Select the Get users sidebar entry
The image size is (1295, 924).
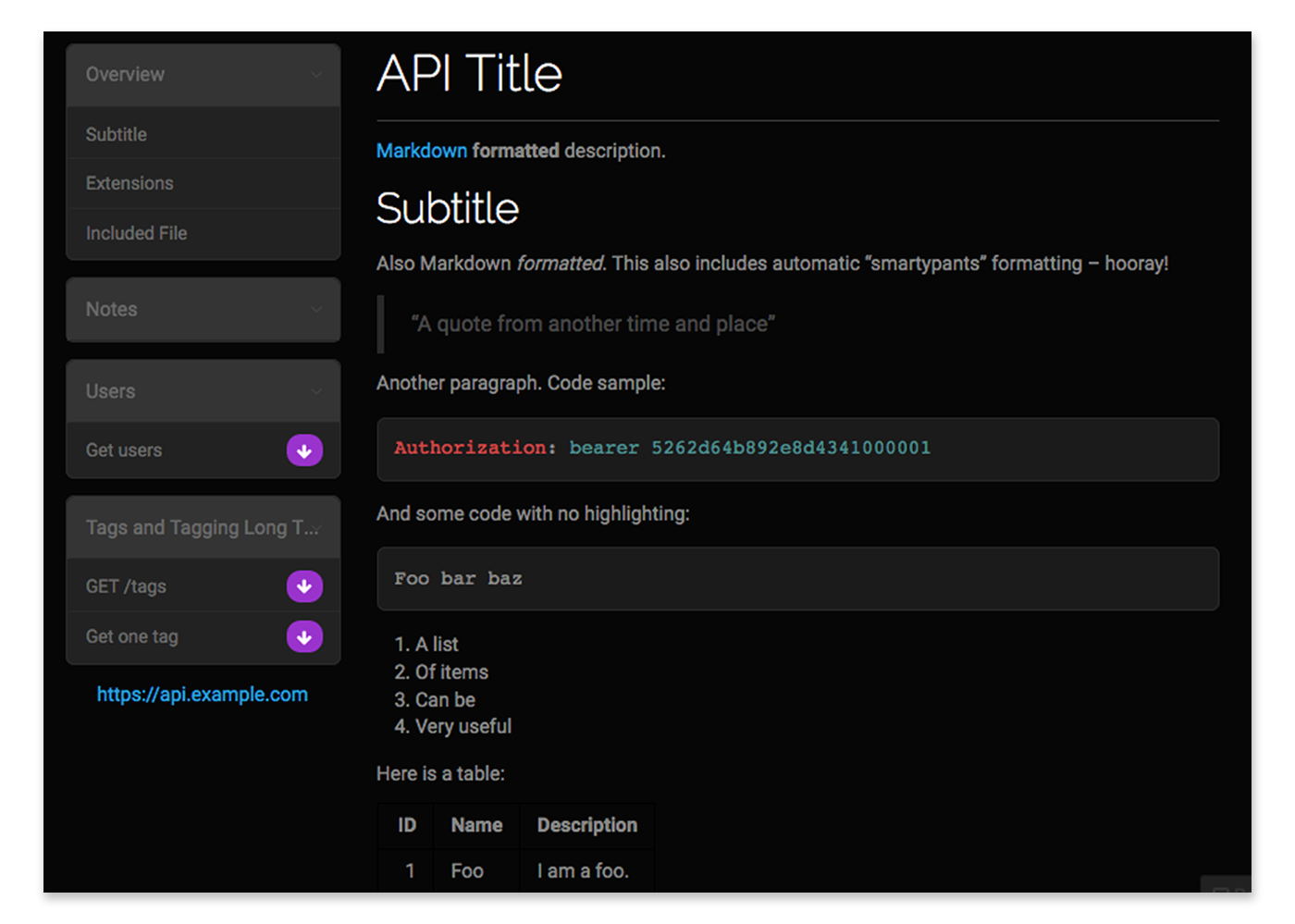[x=124, y=450]
